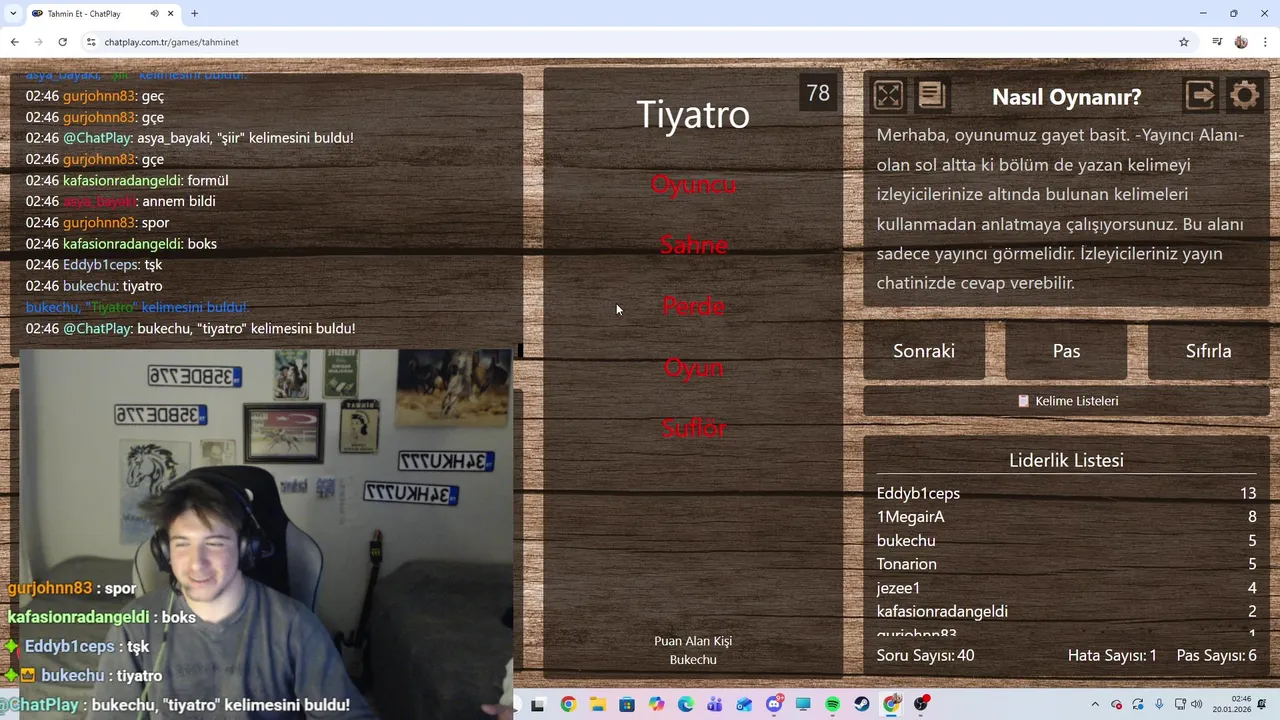The width and height of the screenshot is (1280, 720).
Task: Open Chrome profile avatar
Action: [1241, 42]
